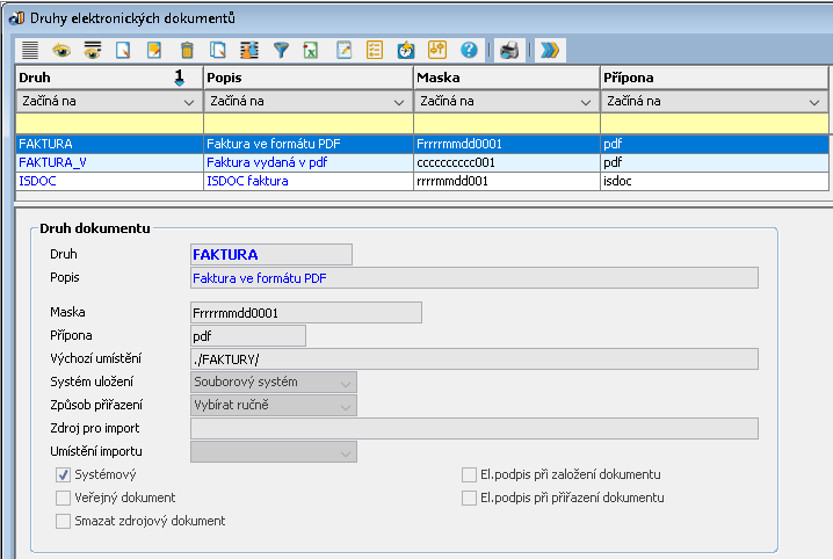Click the double-arrow forward icon
The width and height of the screenshot is (833, 560).
point(548,50)
